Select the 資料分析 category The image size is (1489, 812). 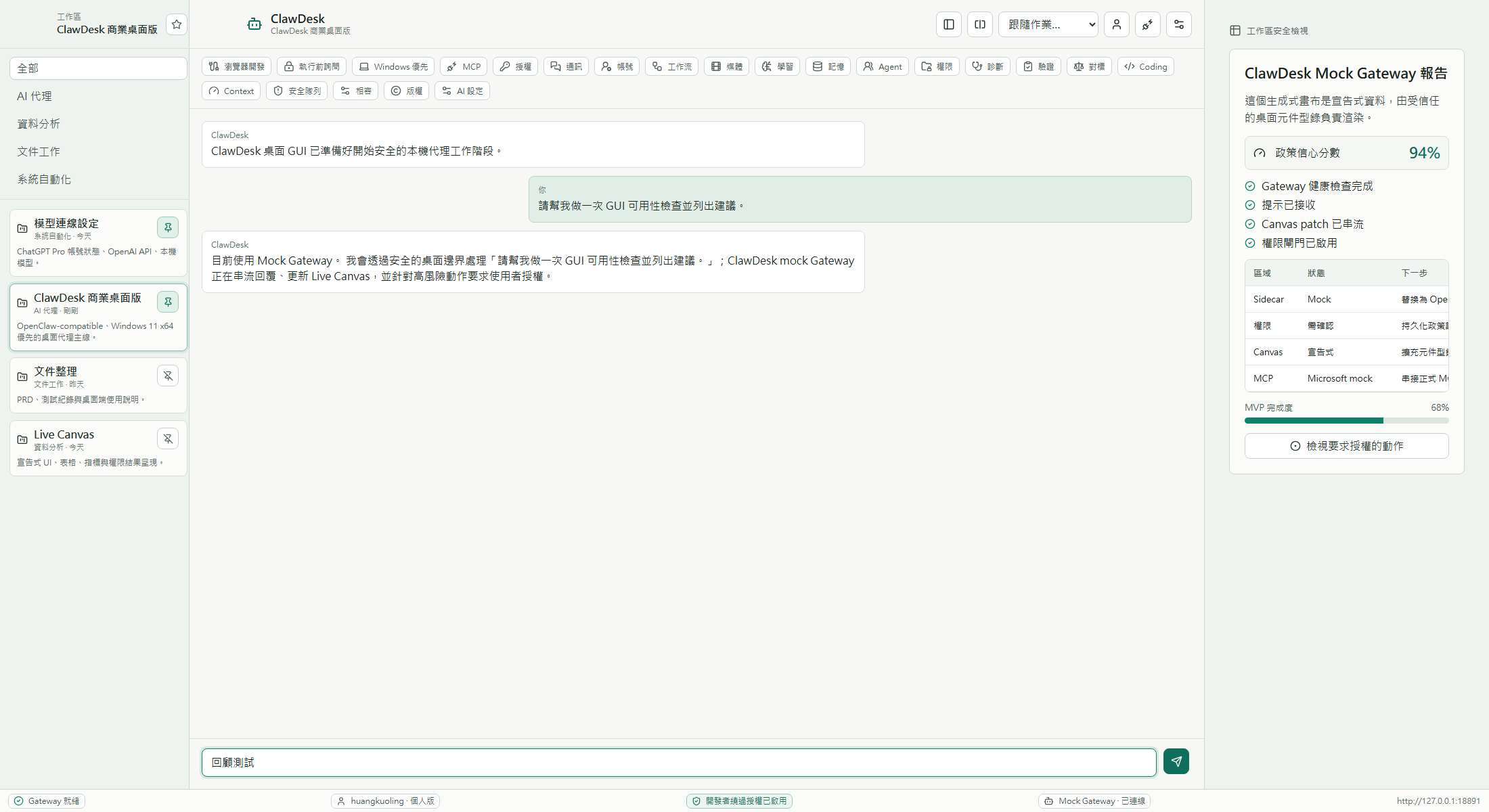(98, 124)
